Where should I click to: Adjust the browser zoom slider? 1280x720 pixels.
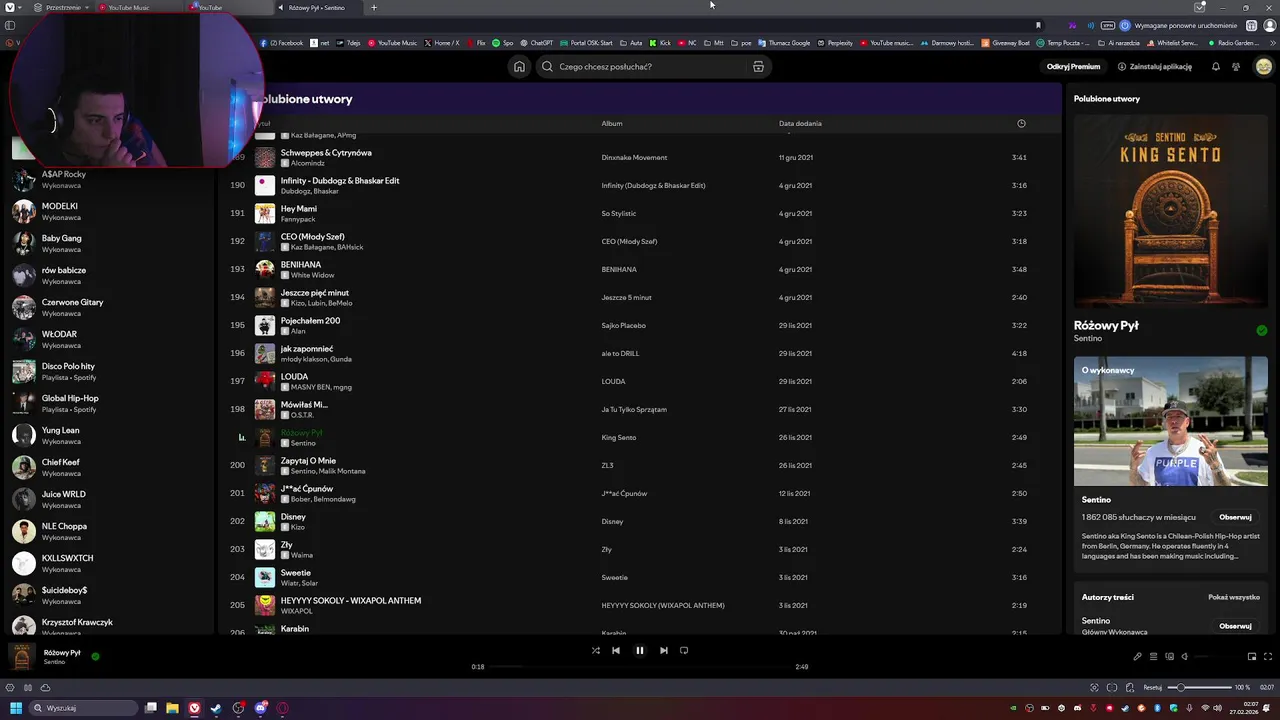coord(1200,688)
